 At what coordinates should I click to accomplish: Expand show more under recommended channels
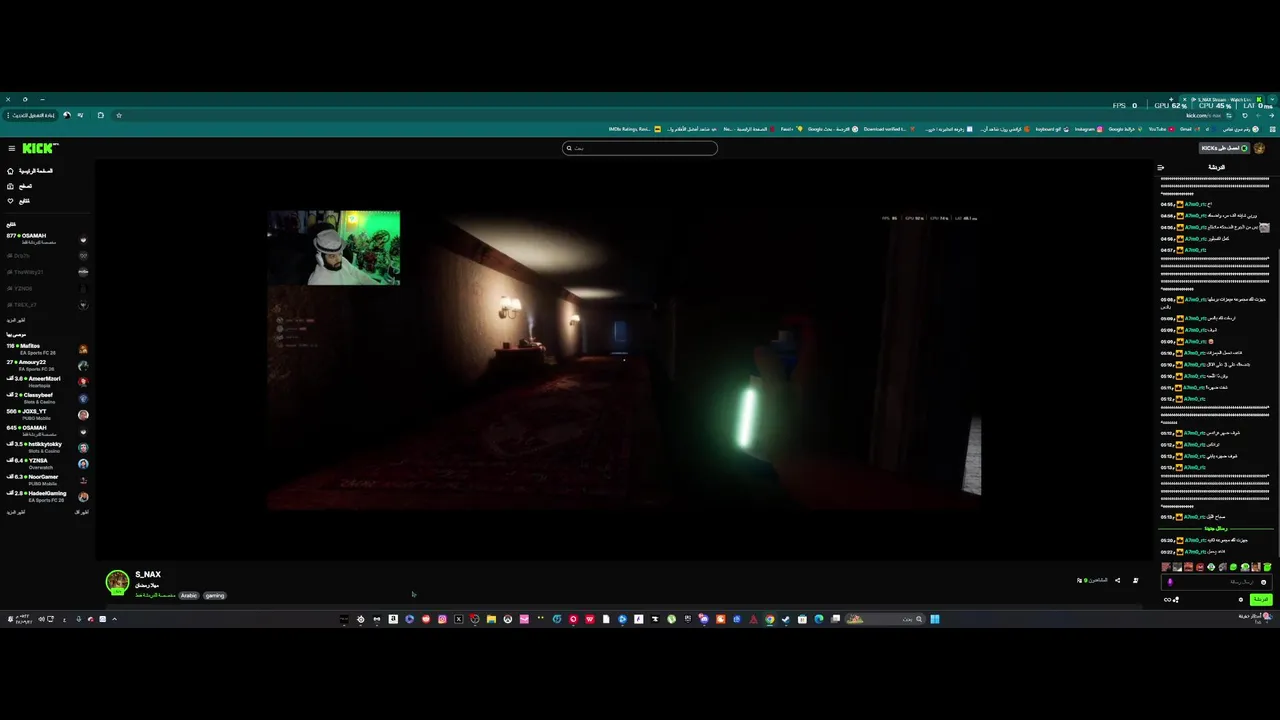click(x=15, y=512)
